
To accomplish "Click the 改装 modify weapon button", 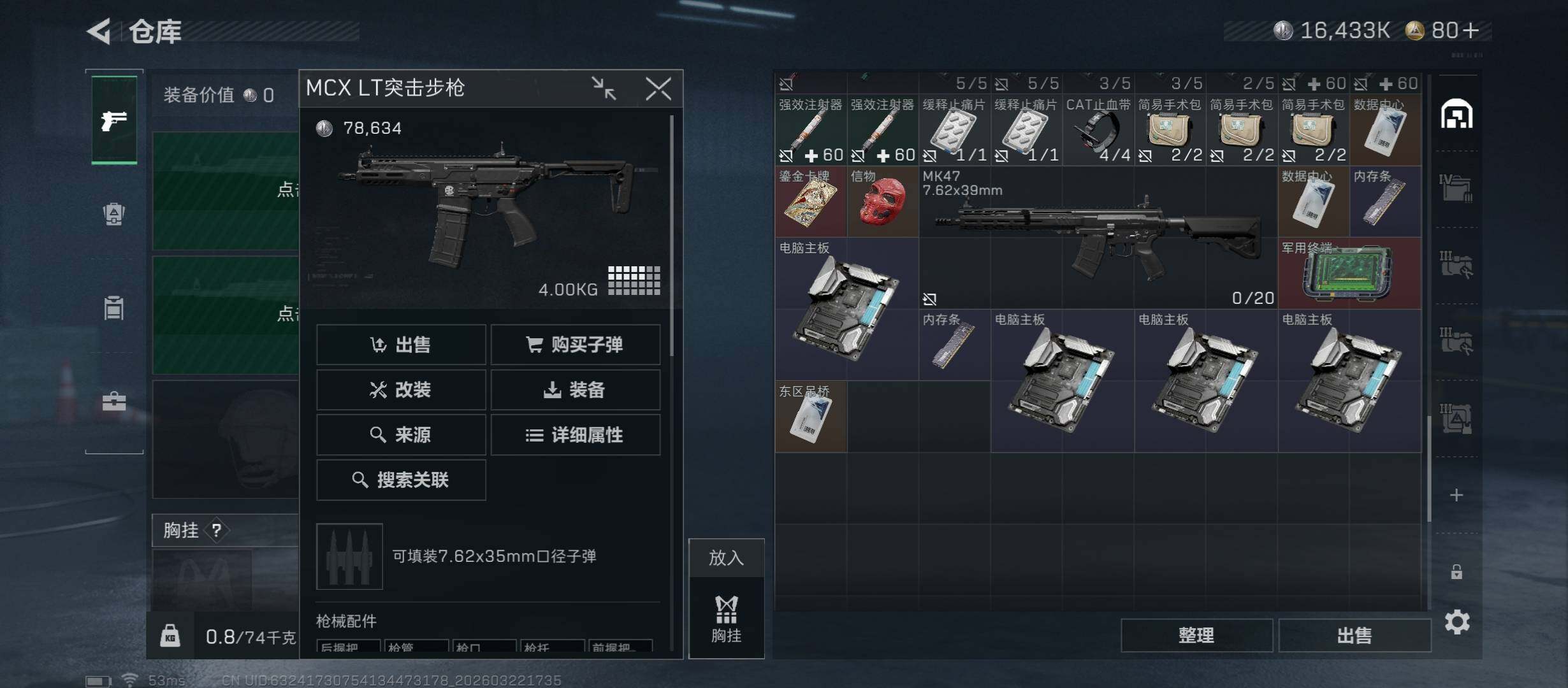I will pos(401,390).
